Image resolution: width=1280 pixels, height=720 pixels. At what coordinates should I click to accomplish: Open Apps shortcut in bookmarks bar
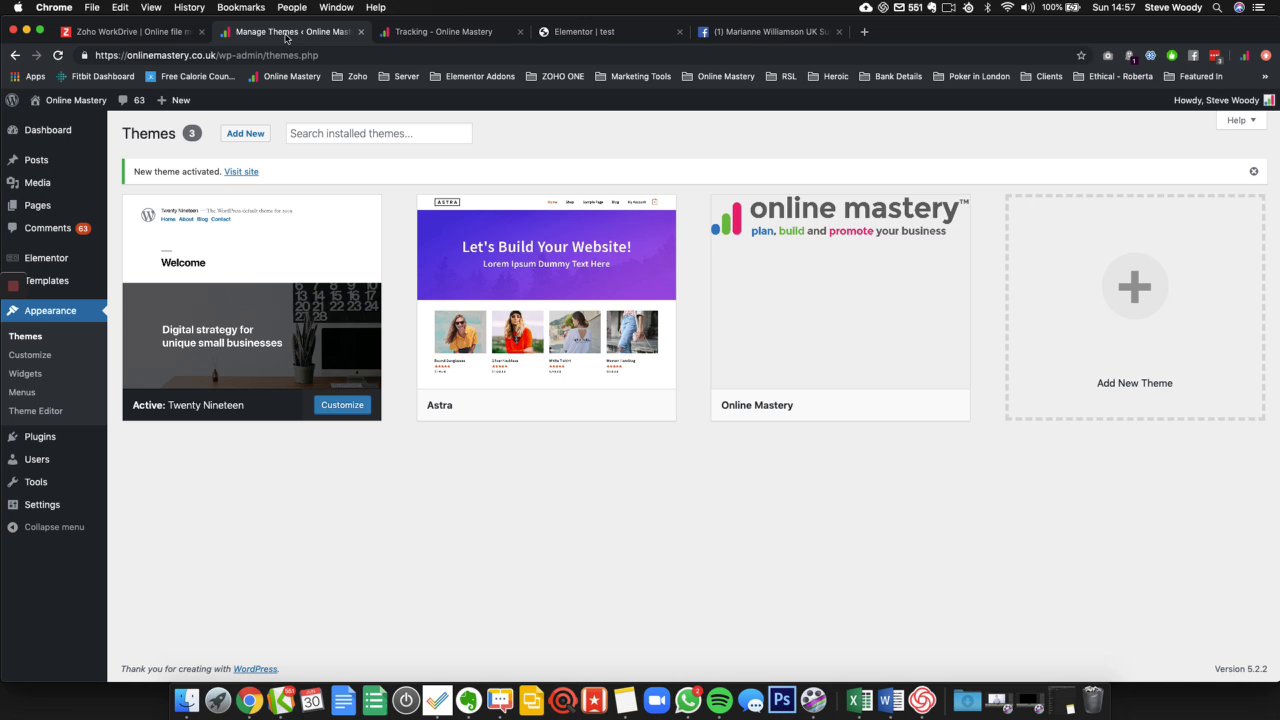tap(28, 76)
